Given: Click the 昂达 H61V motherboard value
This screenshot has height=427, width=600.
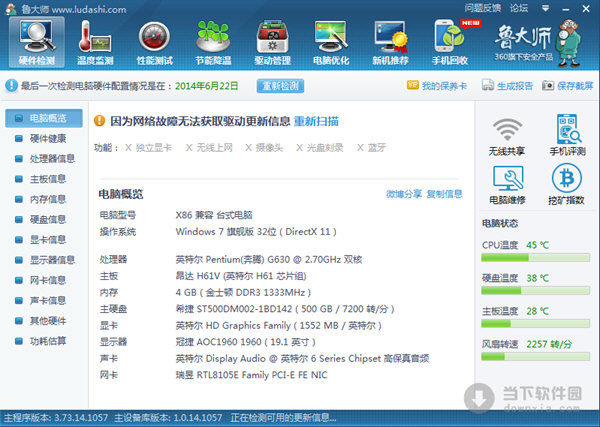Looking at the screenshot, I should 241,276.
